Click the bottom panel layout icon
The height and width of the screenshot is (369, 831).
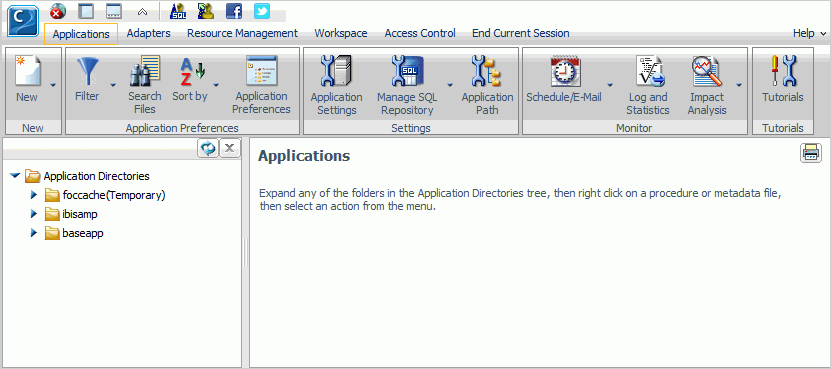coord(114,11)
